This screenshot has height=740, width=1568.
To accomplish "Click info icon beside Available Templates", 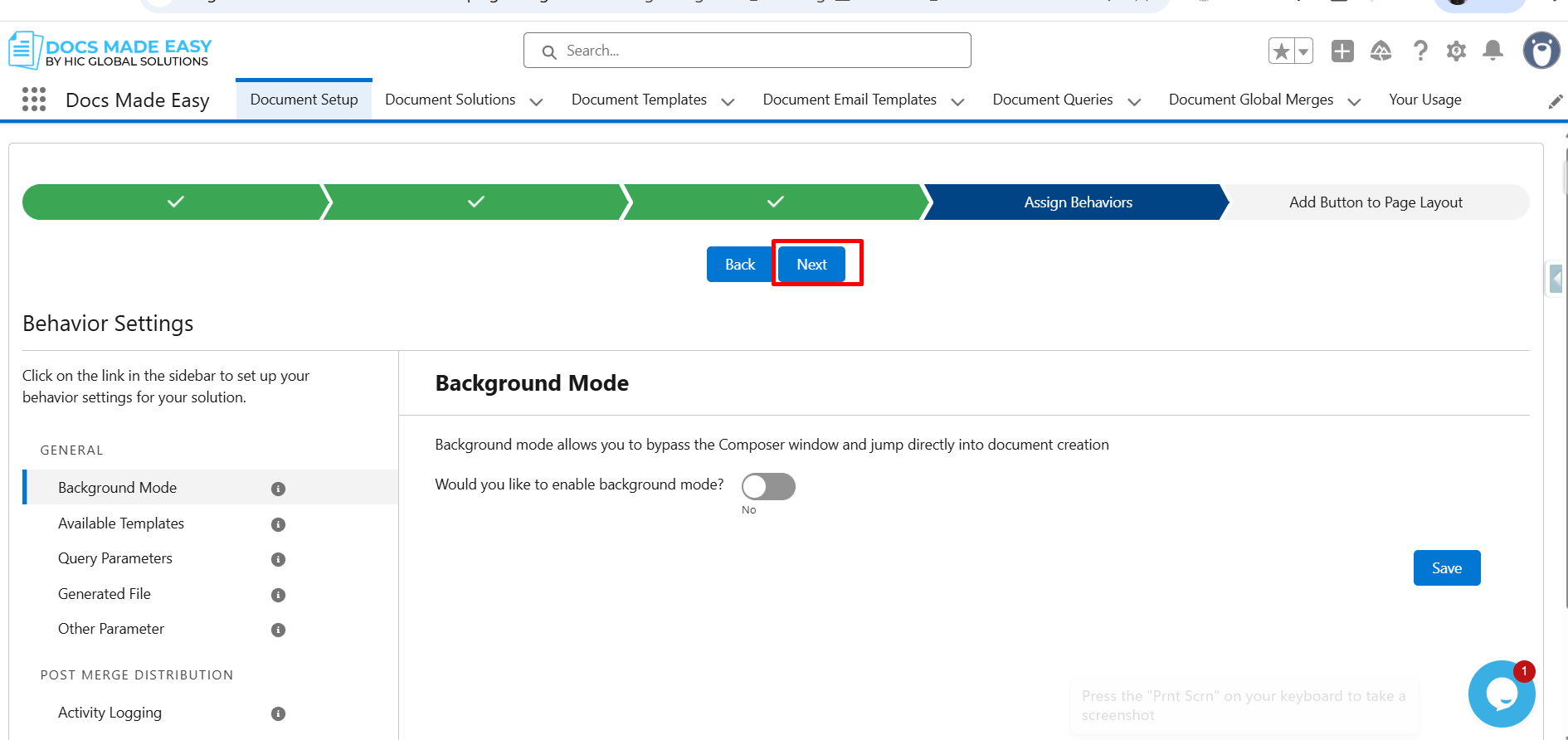I will click(x=278, y=524).
